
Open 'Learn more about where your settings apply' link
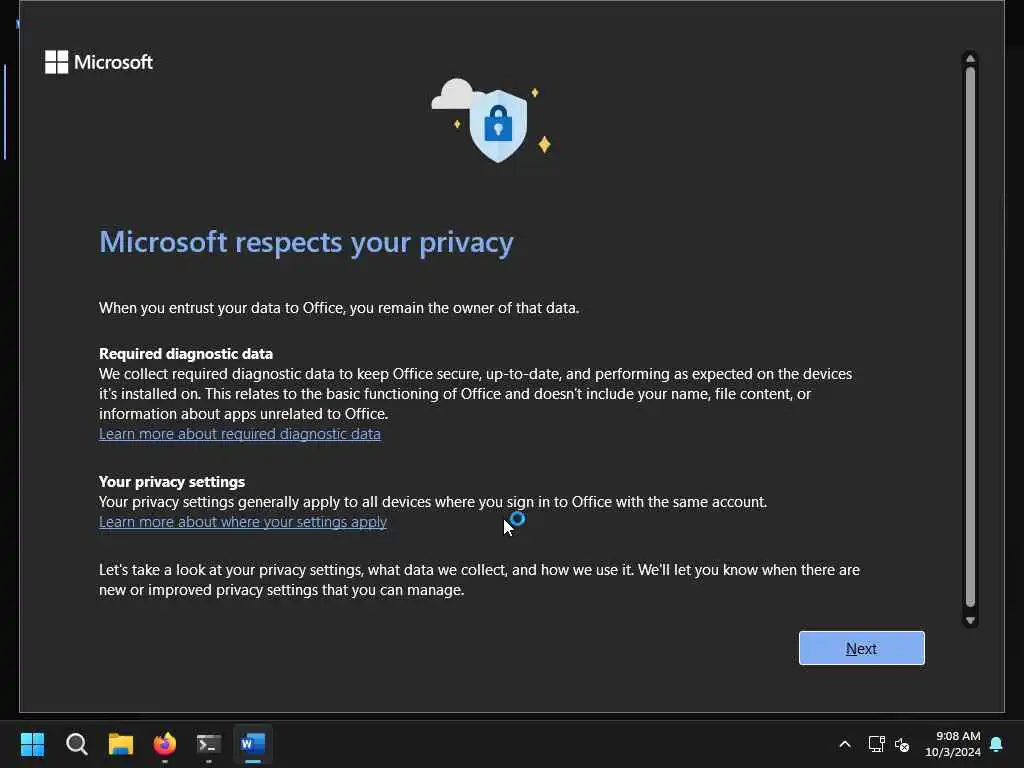[242, 522]
